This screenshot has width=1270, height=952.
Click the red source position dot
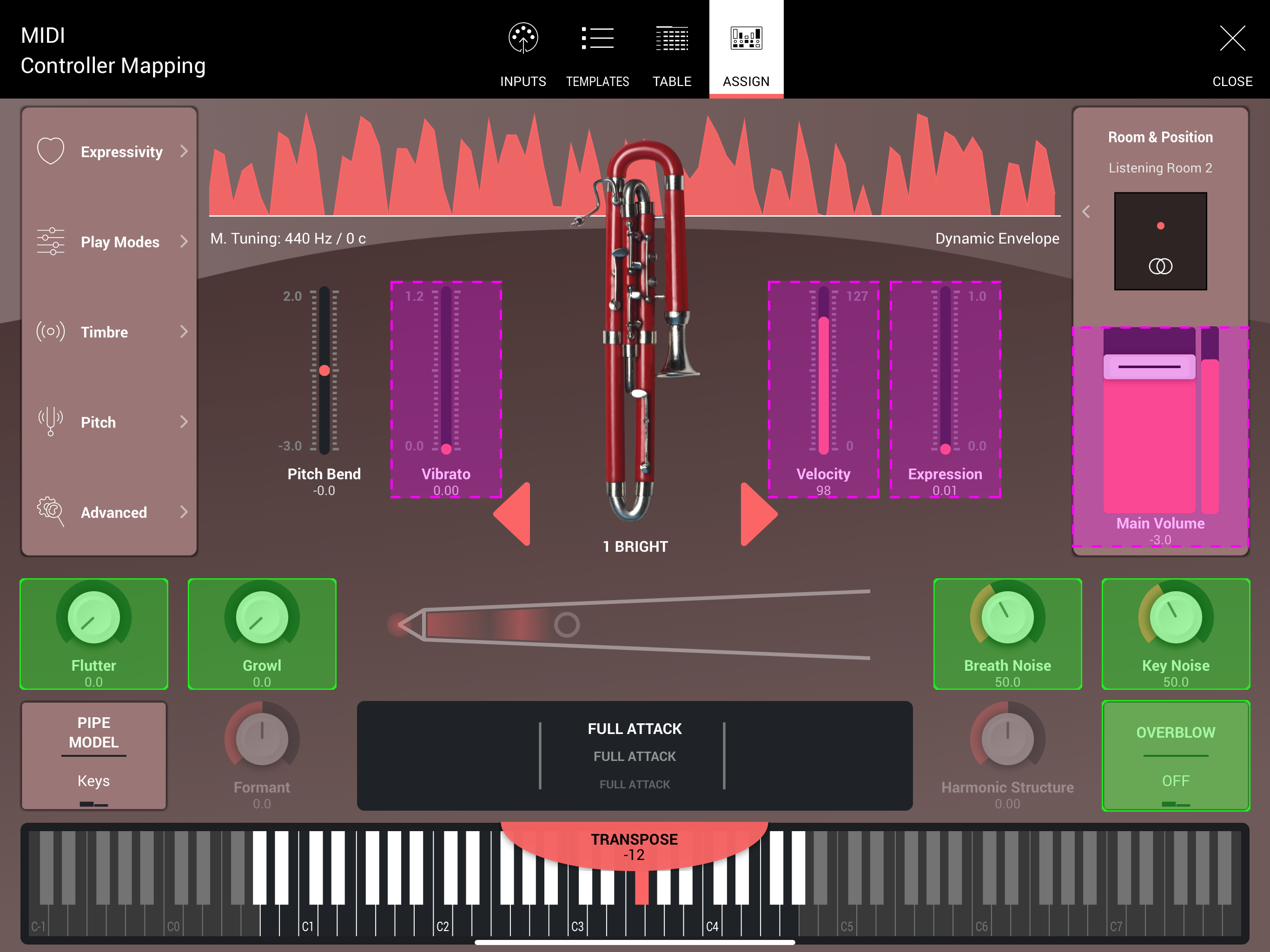tap(1160, 225)
